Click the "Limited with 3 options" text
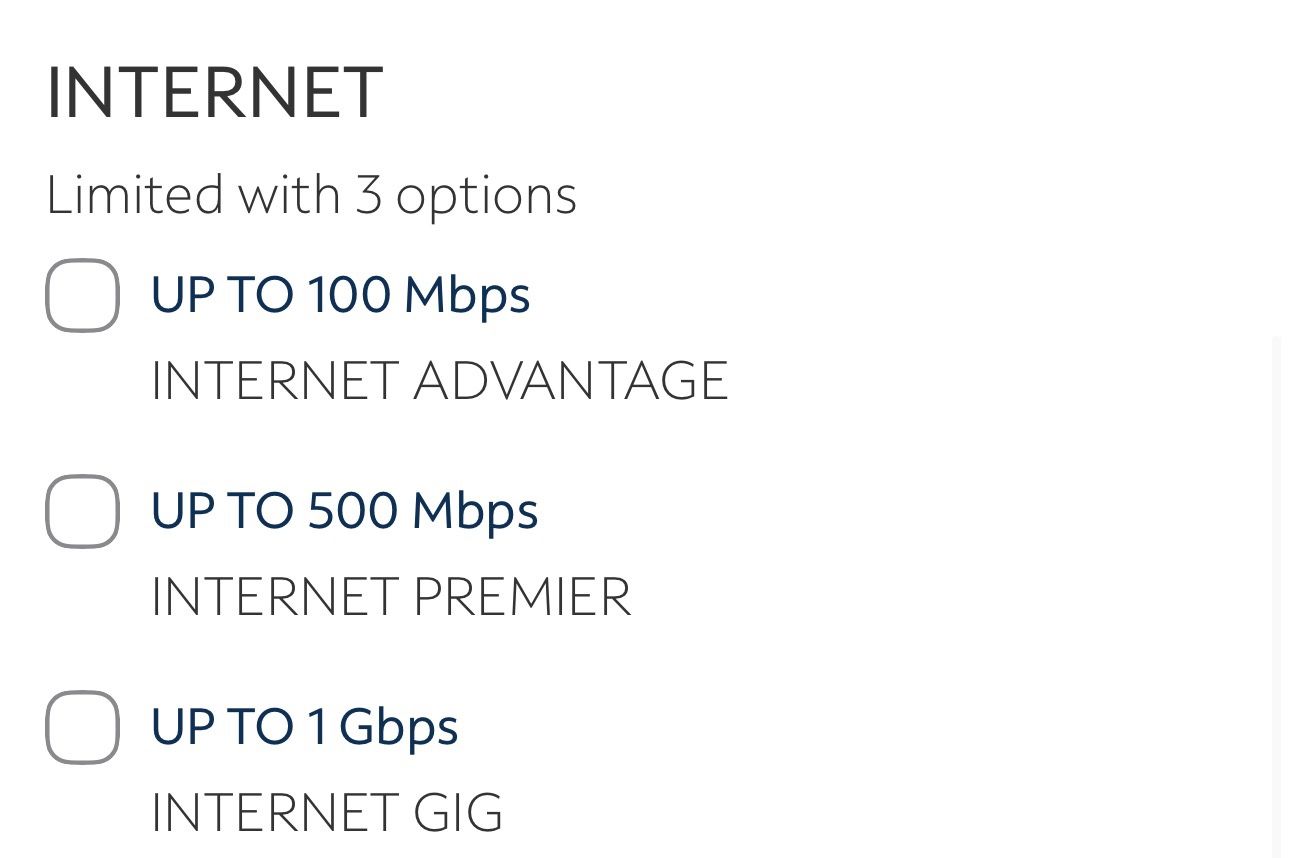The image size is (1290, 858). 311,194
